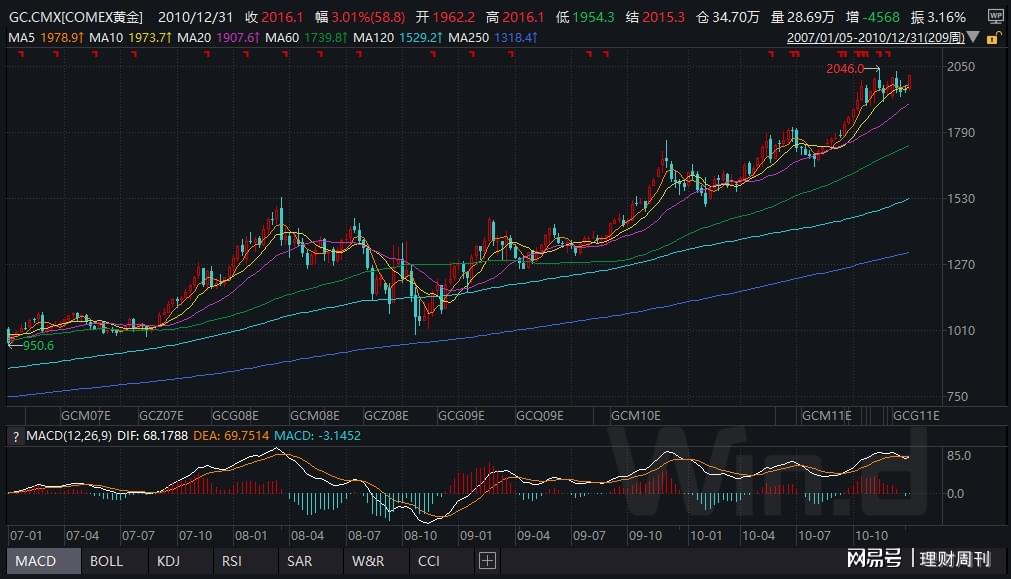Switch to W&R indicator tab
Image resolution: width=1011 pixels, height=579 pixels.
click(367, 561)
